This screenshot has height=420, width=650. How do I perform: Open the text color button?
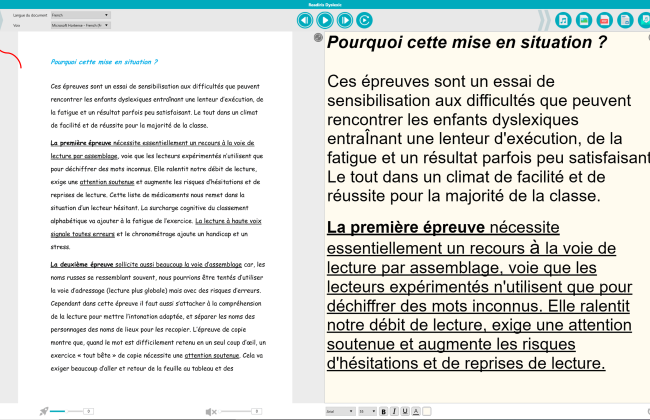[416, 411]
